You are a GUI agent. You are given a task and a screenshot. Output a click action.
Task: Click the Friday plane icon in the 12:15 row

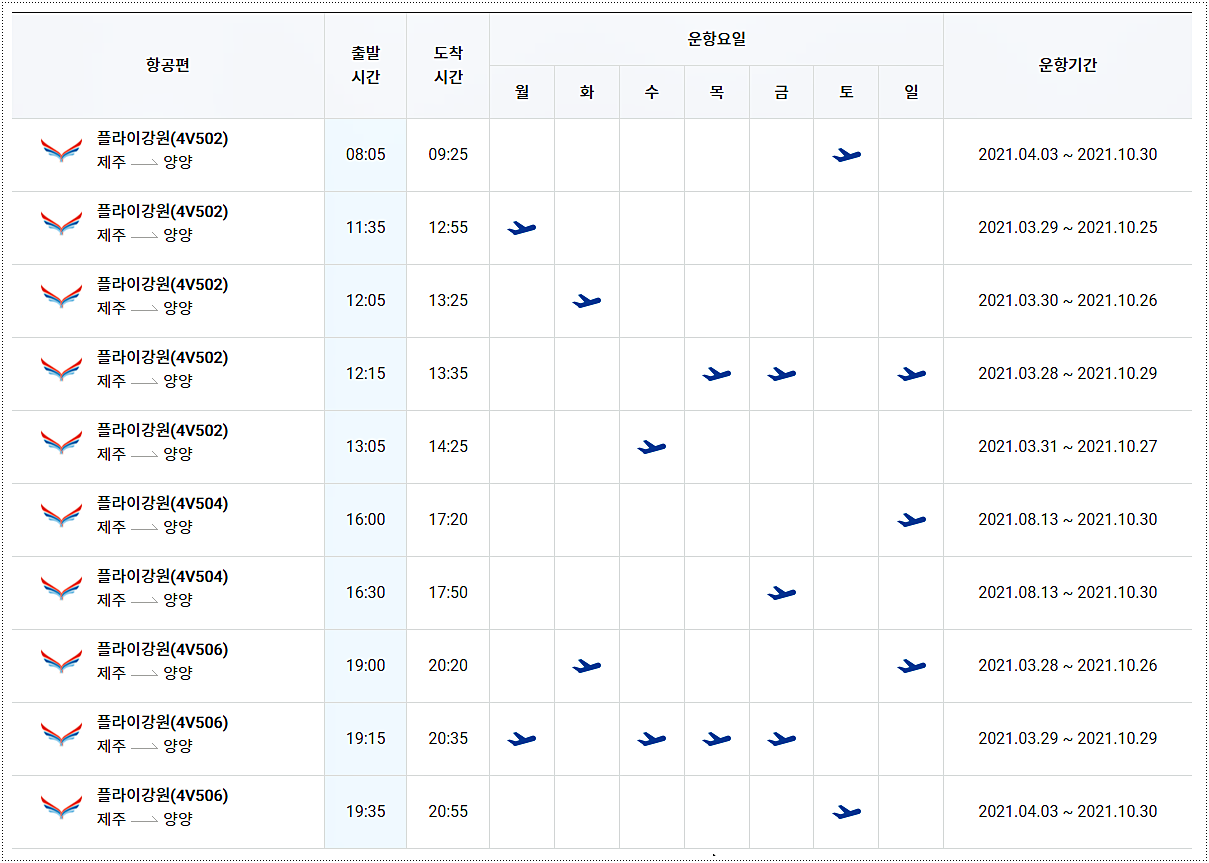[782, 374]
